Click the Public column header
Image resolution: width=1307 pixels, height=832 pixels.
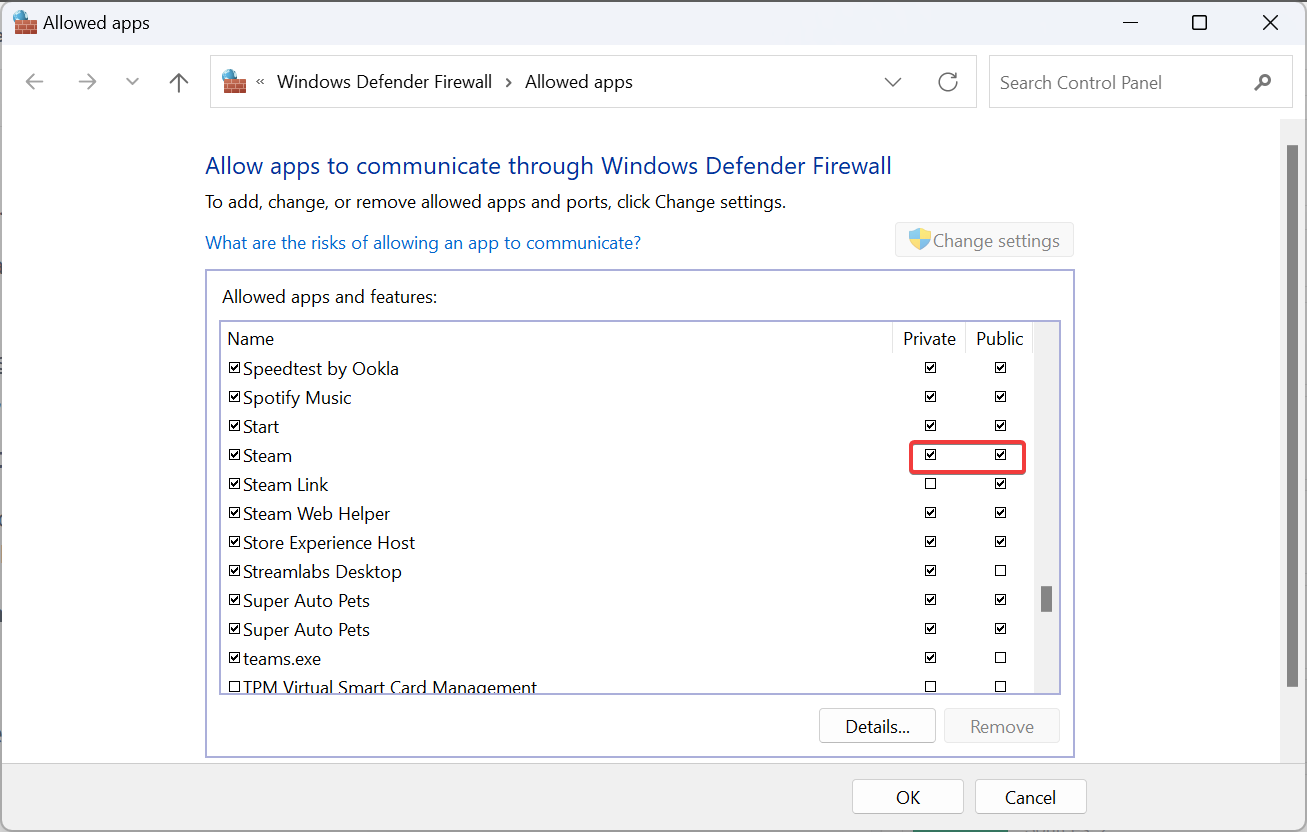coord(1000,339)
